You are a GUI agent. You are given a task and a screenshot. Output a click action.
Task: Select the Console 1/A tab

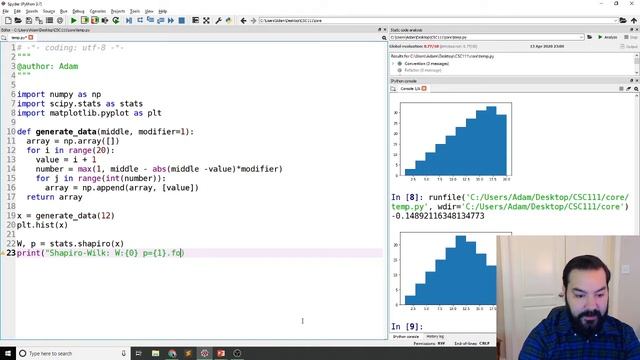tap(410, 89)
